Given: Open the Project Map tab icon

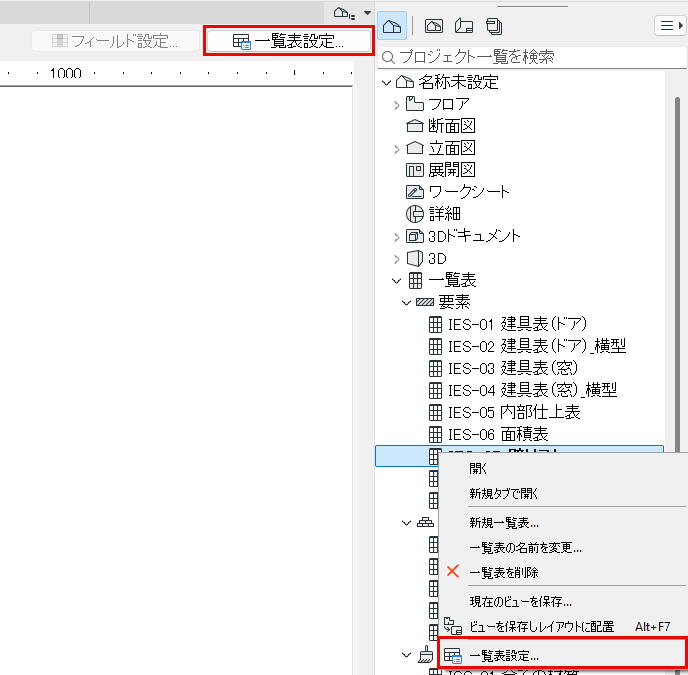Looking at the screenshot, I should point(391,26).
